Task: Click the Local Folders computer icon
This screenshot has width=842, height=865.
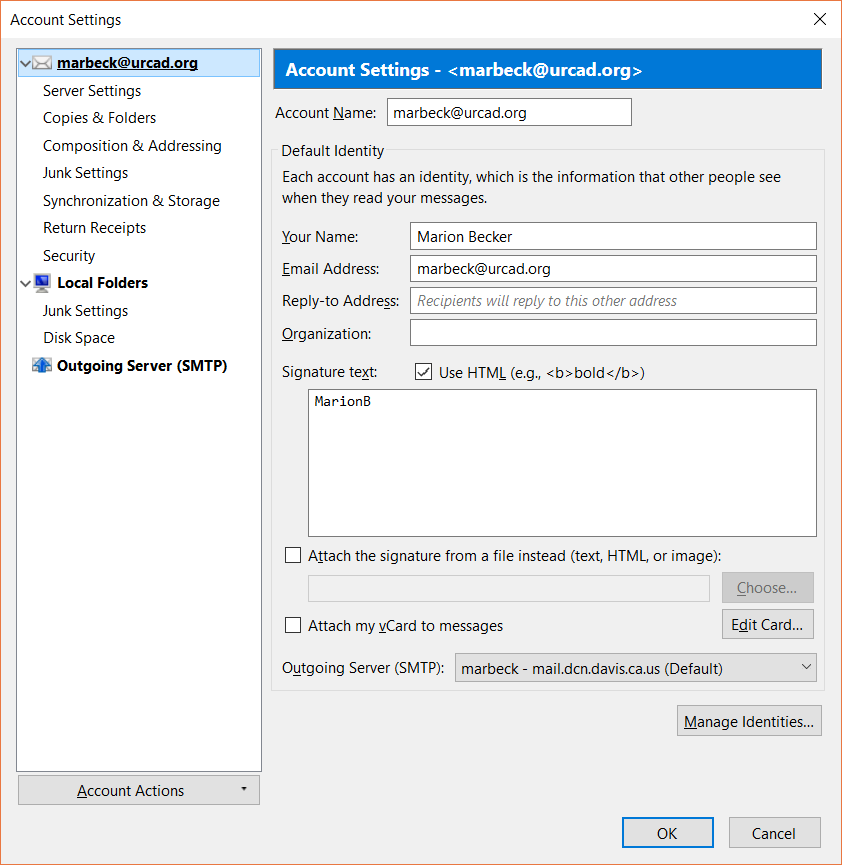Action: coord(42,283)
